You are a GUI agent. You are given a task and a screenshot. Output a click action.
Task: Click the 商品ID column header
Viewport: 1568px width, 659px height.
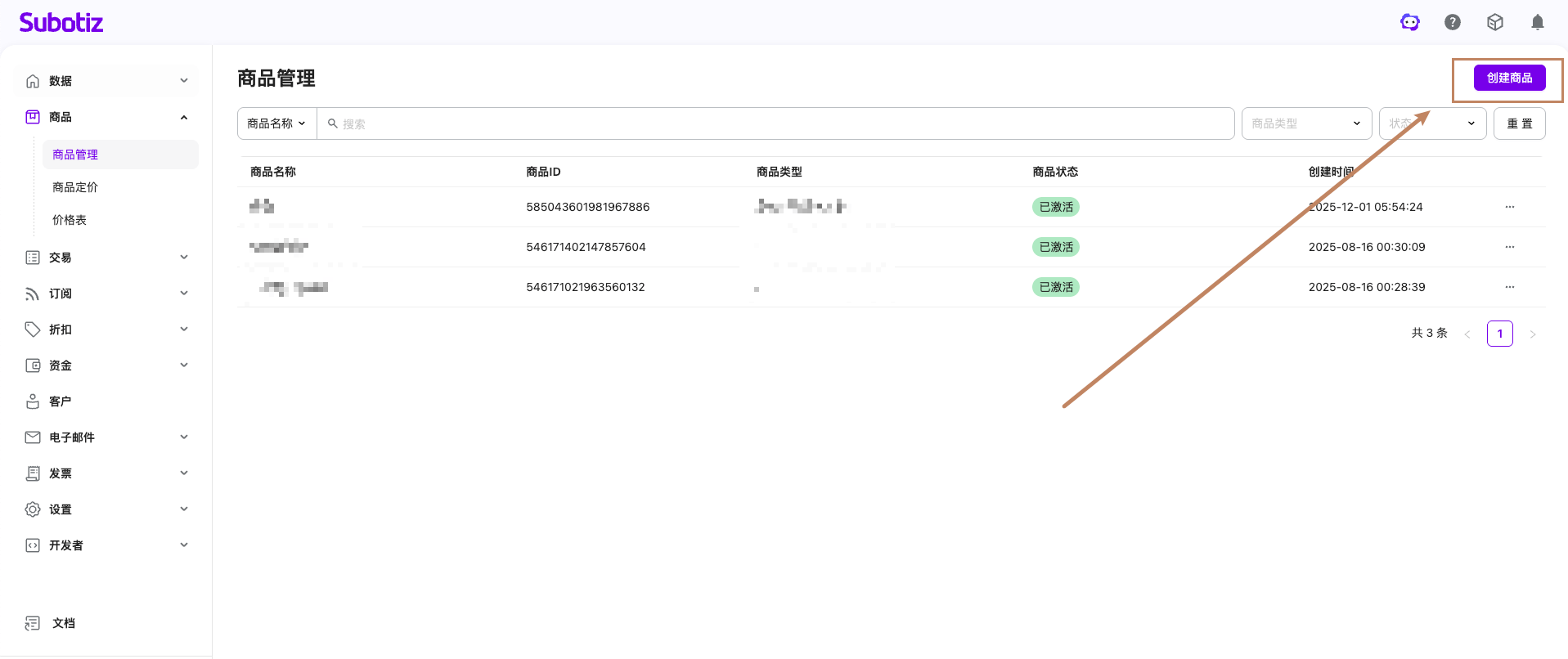tap(543, 172)
